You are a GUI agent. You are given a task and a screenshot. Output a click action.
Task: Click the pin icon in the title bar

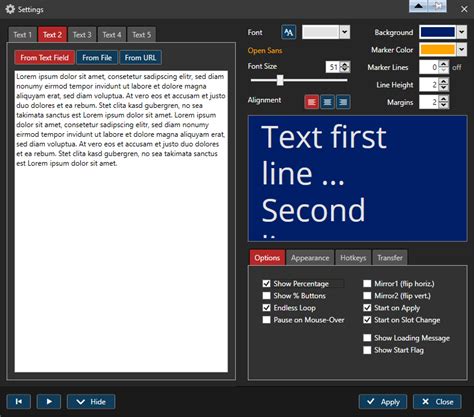pos(438,6)
